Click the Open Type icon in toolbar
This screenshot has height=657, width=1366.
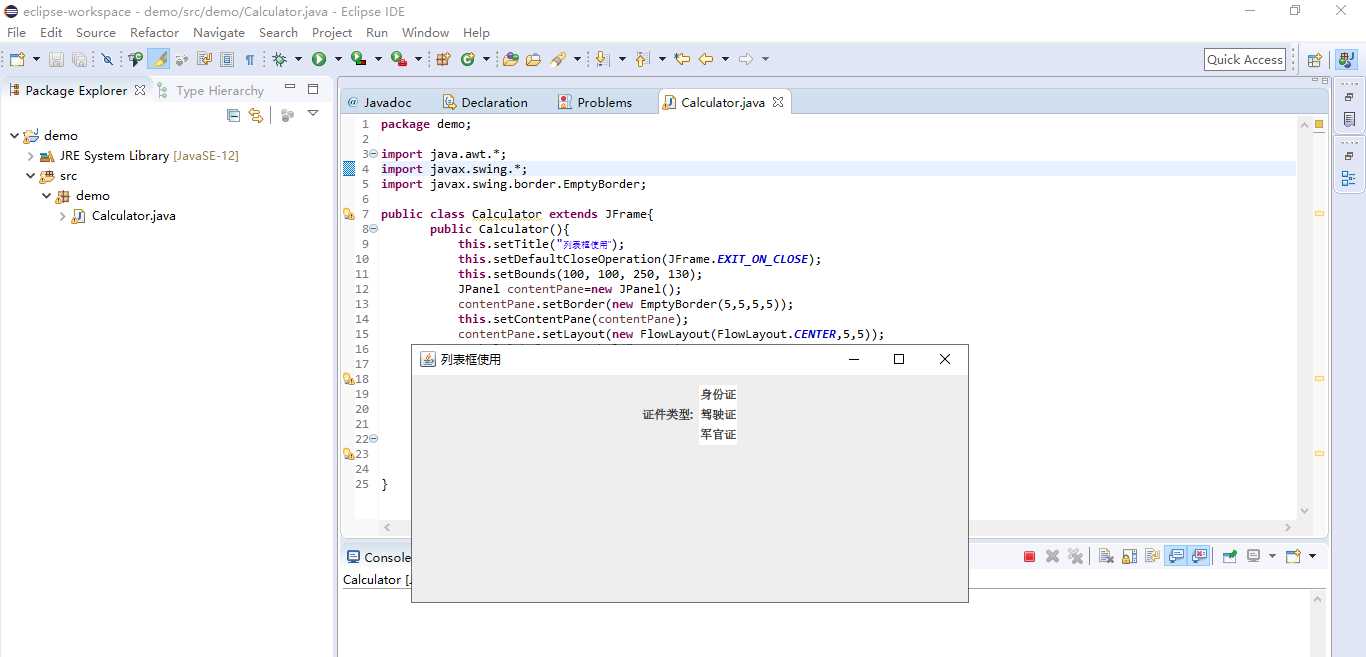[510, 59]
